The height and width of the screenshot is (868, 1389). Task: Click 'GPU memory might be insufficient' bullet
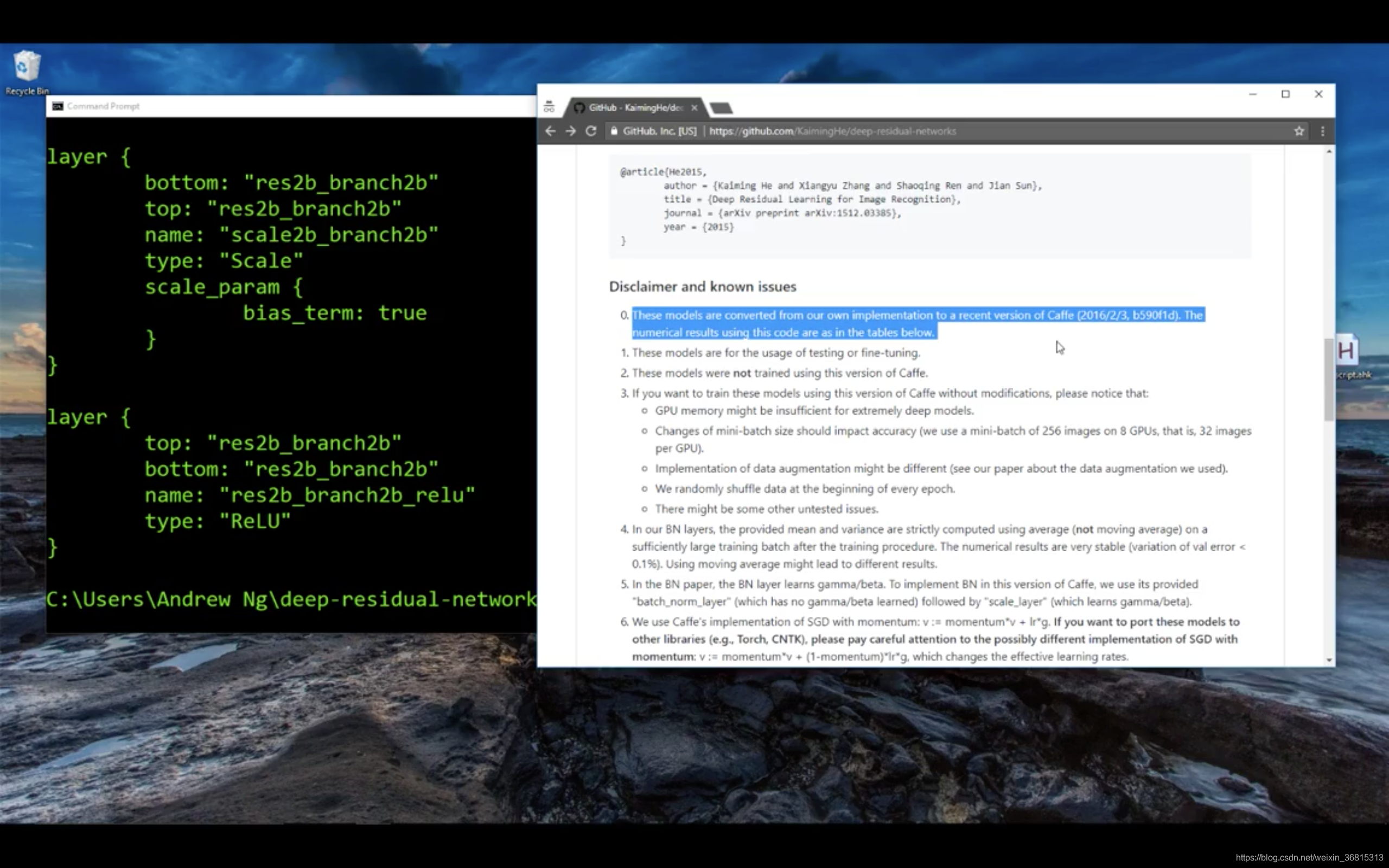[x=814, y=411]
